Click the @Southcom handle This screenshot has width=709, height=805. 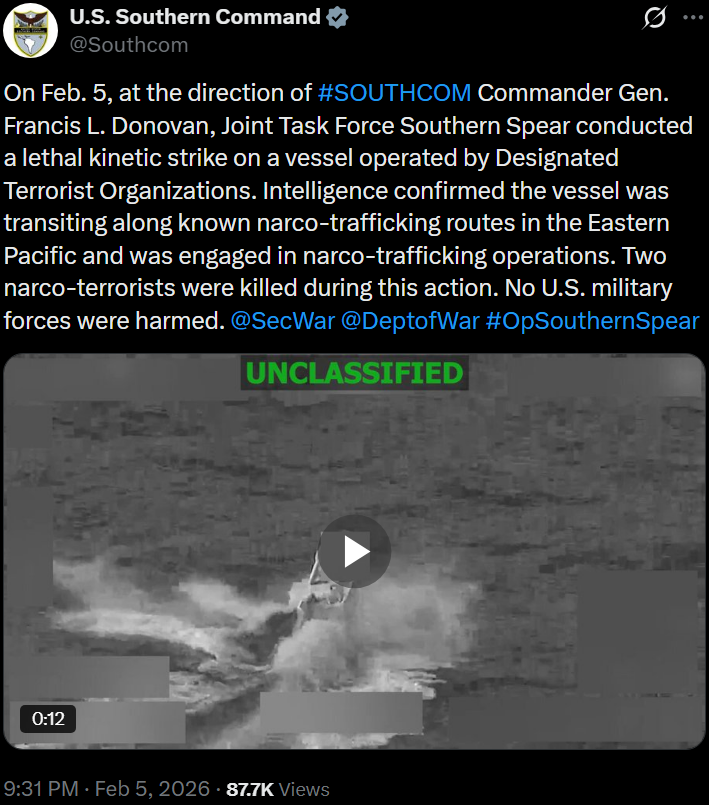[x=129, y=45]
